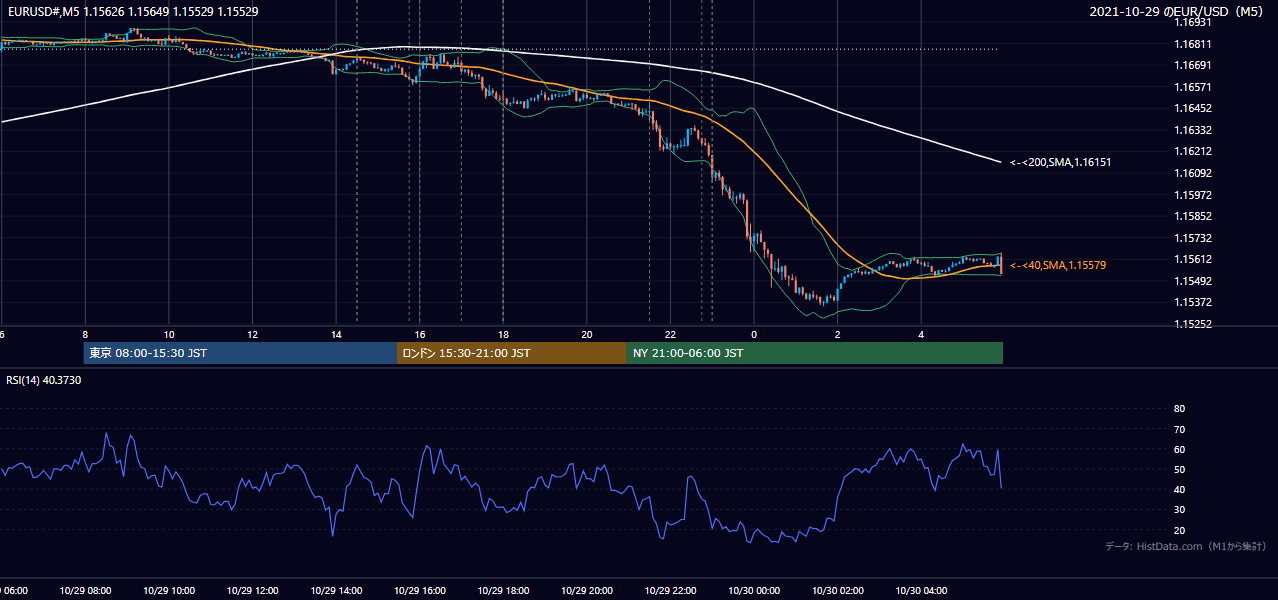Click price axis value 1.16092
Viewport: 1278px width, 600px height.
[1194, 173]
